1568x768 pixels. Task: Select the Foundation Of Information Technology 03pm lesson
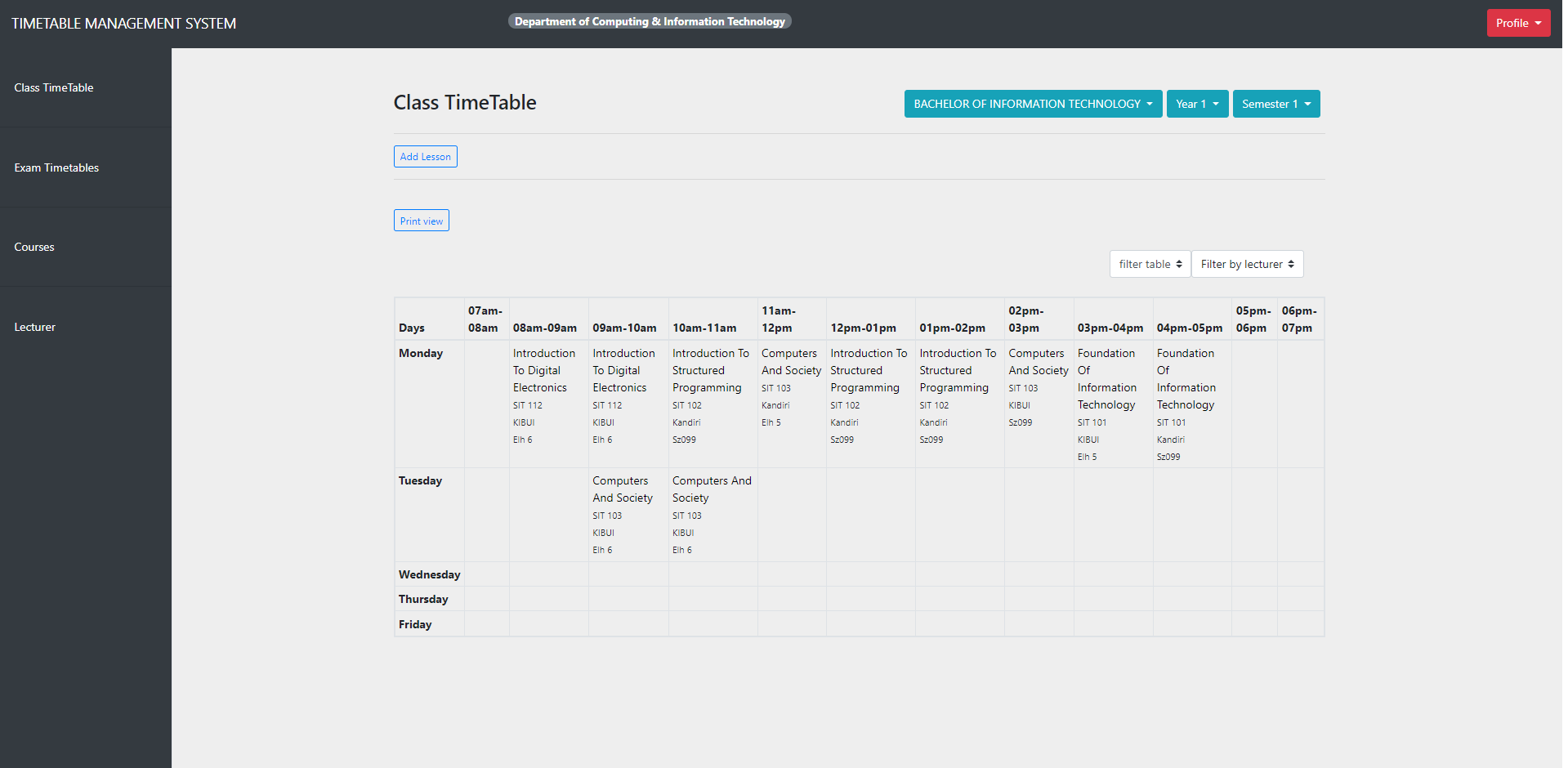tap(1111, 404)
